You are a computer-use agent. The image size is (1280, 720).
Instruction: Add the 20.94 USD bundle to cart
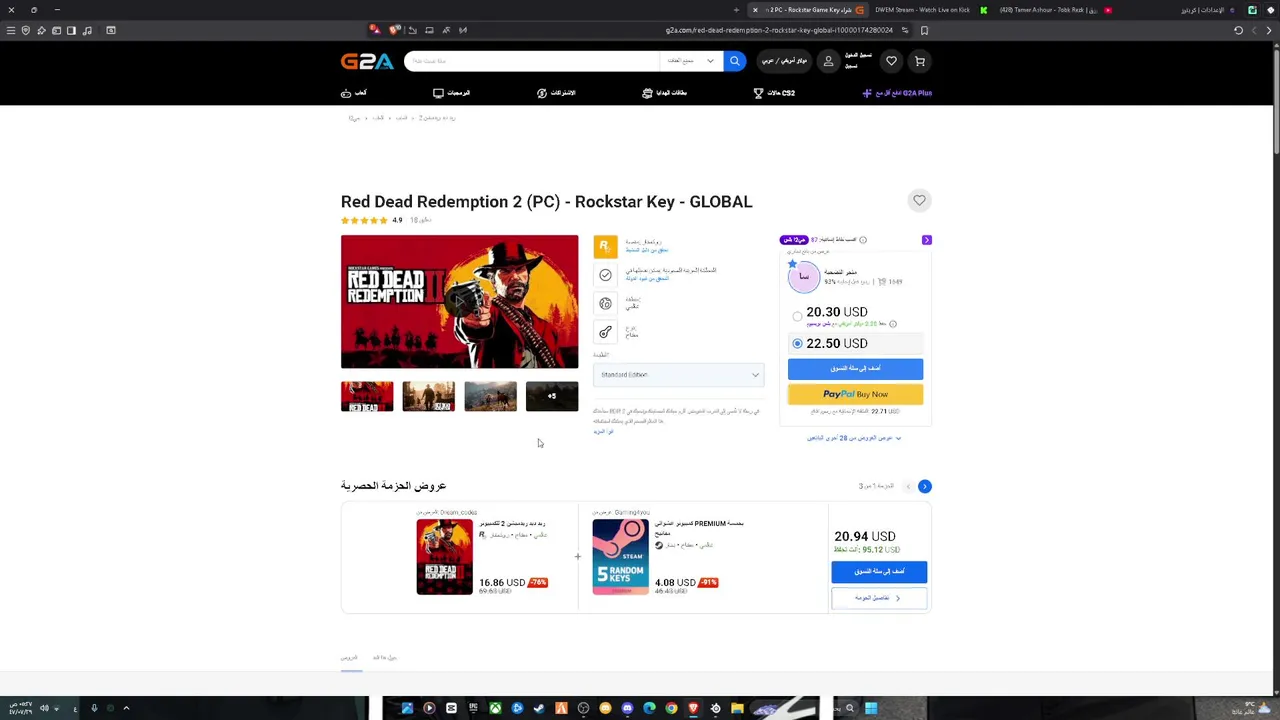pos(879,571)
